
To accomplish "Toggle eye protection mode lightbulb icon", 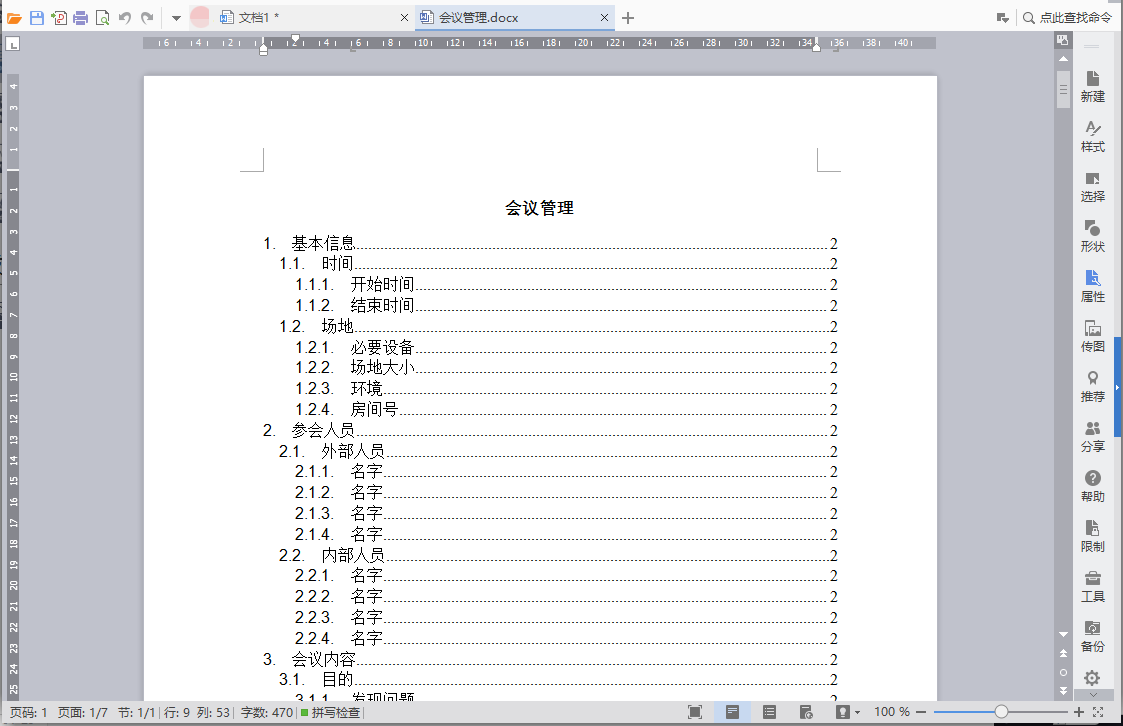I will 843,712.
